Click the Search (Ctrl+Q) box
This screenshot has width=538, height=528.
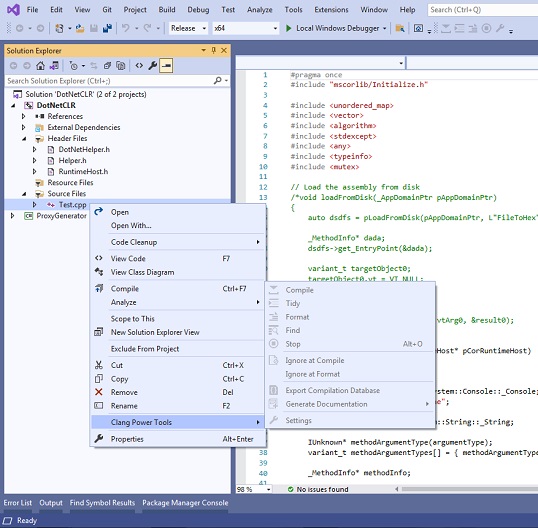482,10
